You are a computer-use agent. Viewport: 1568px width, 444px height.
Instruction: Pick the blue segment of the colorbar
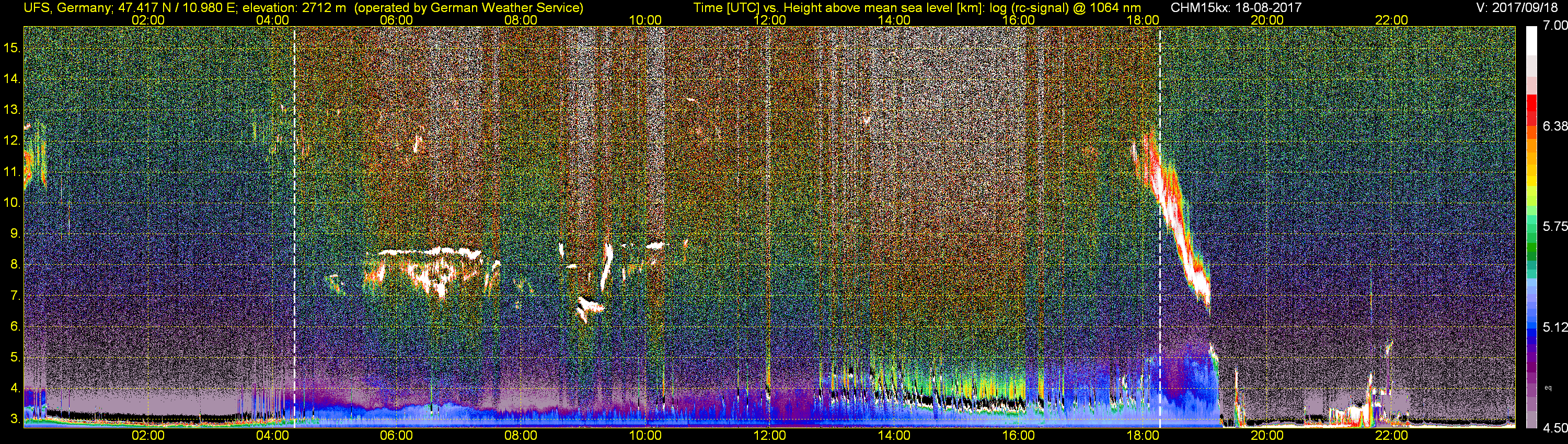coord(1531,332)
